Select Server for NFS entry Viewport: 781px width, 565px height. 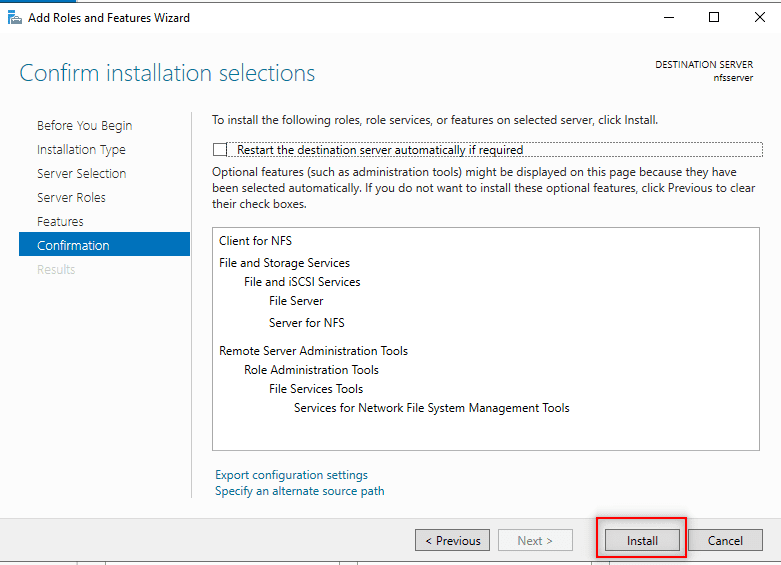coord(306,323)
